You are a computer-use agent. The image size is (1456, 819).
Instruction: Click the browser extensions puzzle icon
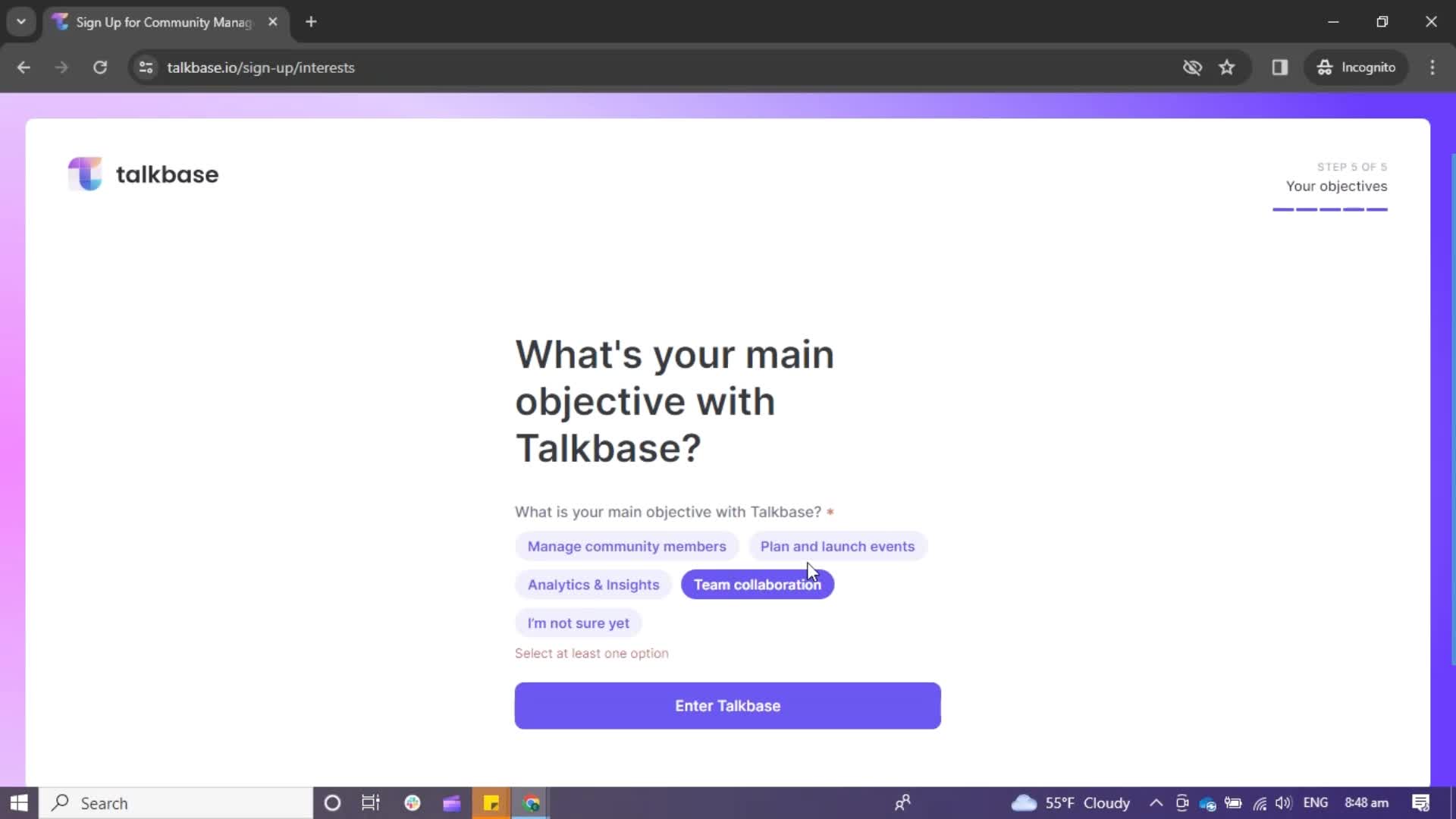[1280, 67]
